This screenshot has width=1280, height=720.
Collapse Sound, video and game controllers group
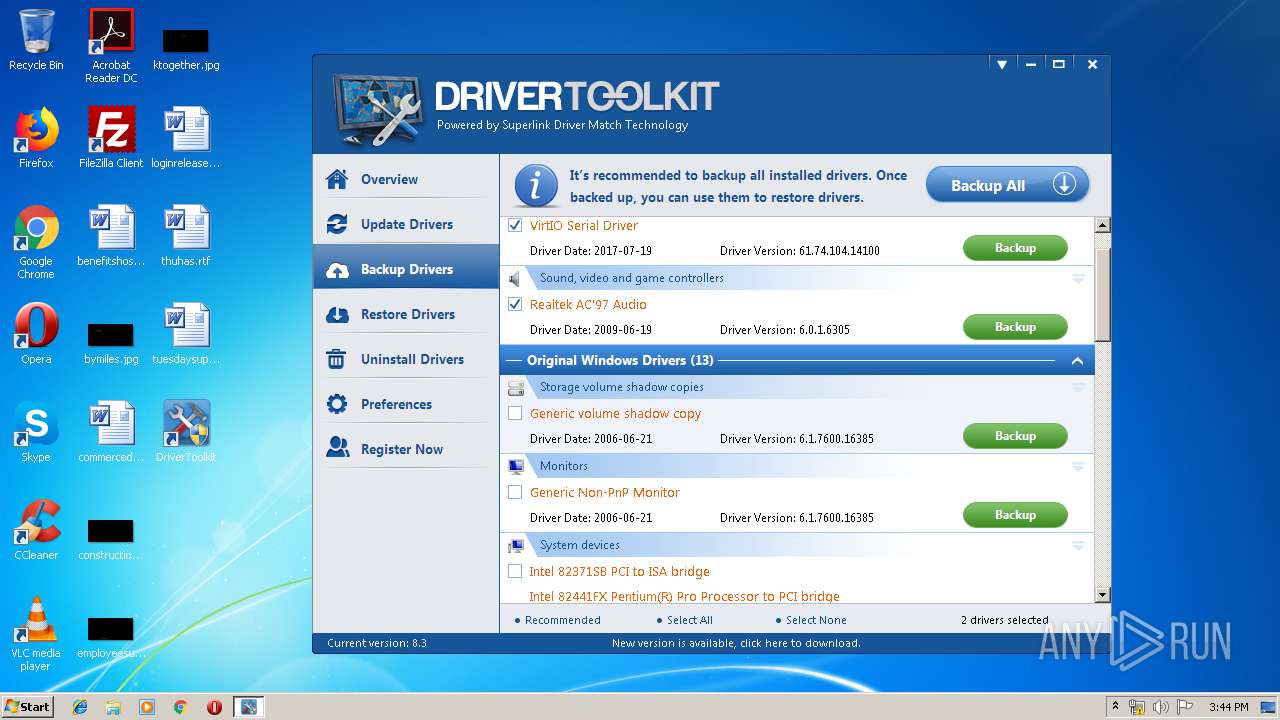coord(1078,278)
